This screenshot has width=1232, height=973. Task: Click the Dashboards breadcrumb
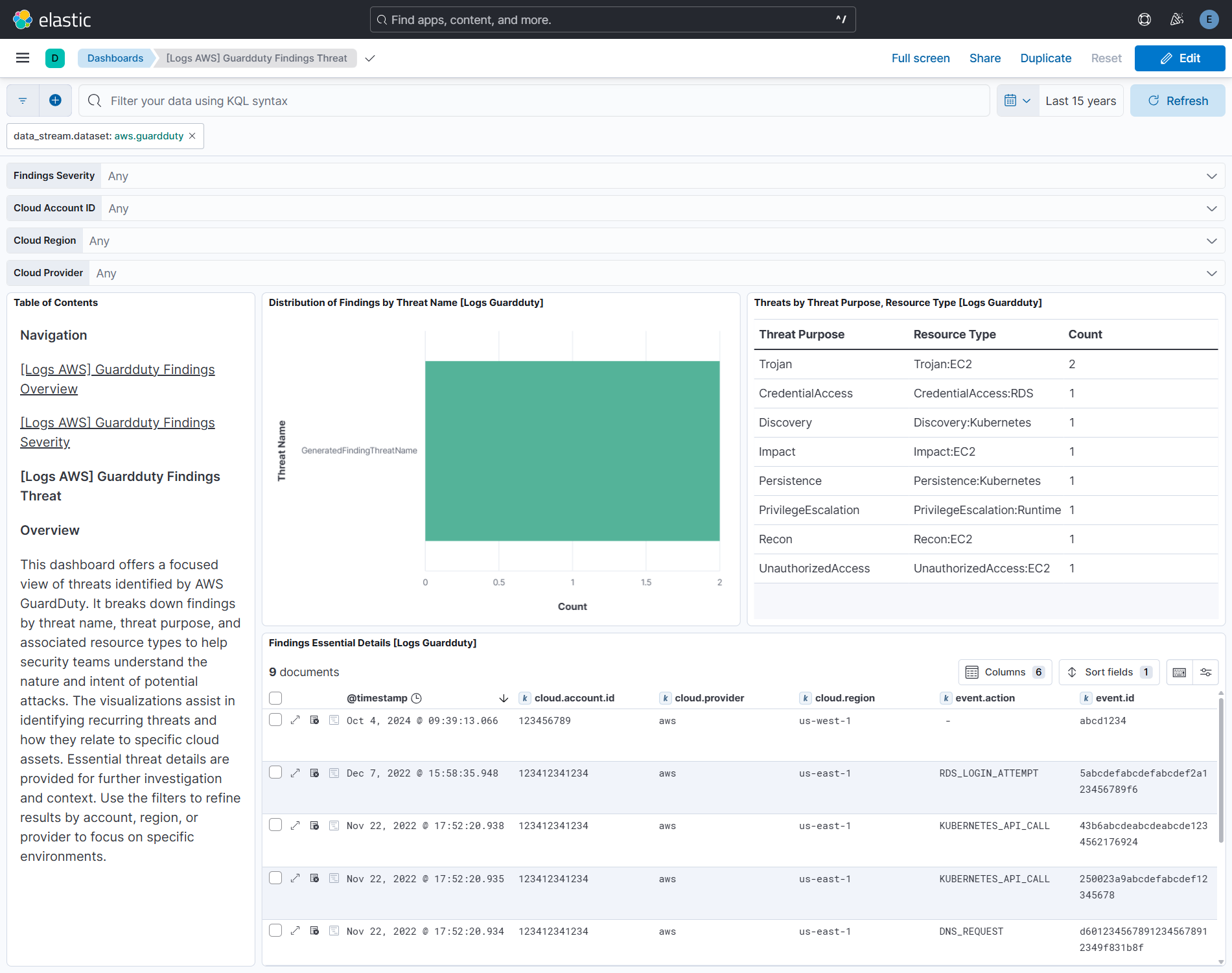click(115, 58)
